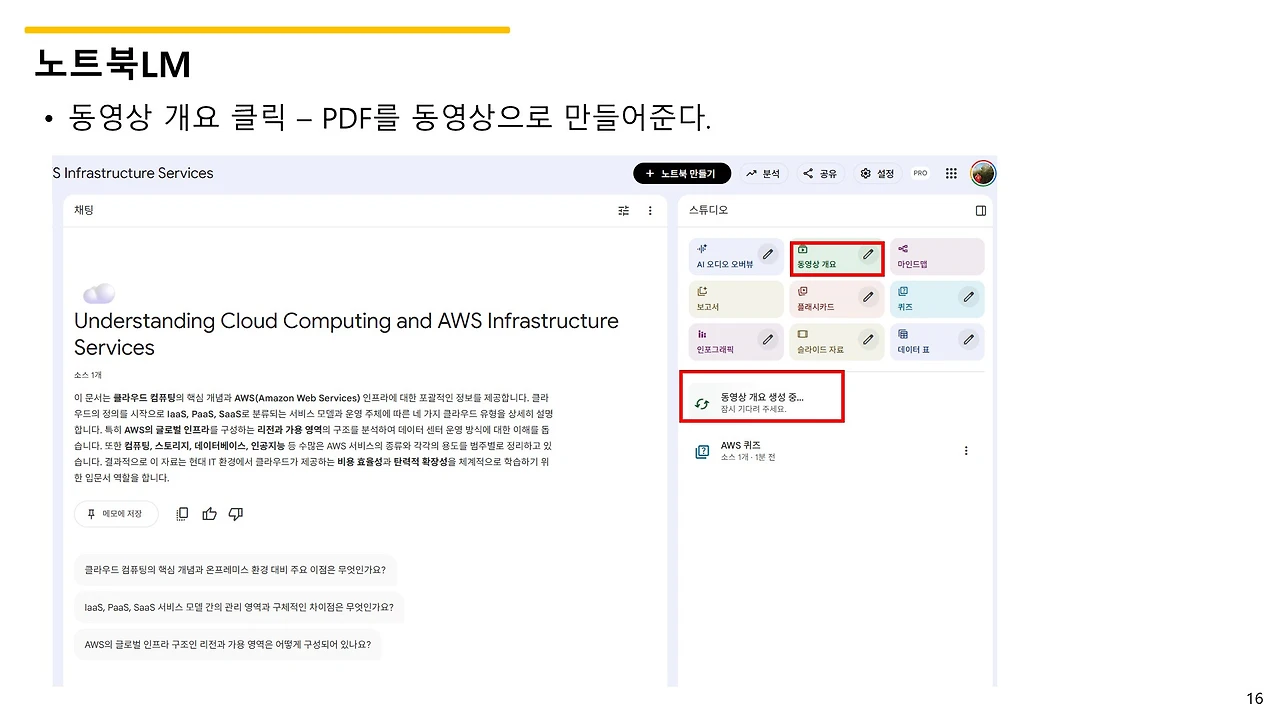Click the chat settings sliders icon
The width and height of the screenshot is (1280, 720).
point(624,211)
